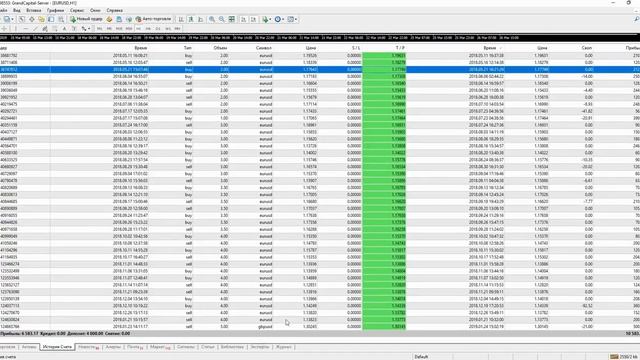The width and height of the screenshot is (640, 360).
Task: Enable chart shift from right edge
Action: point(253,19)
